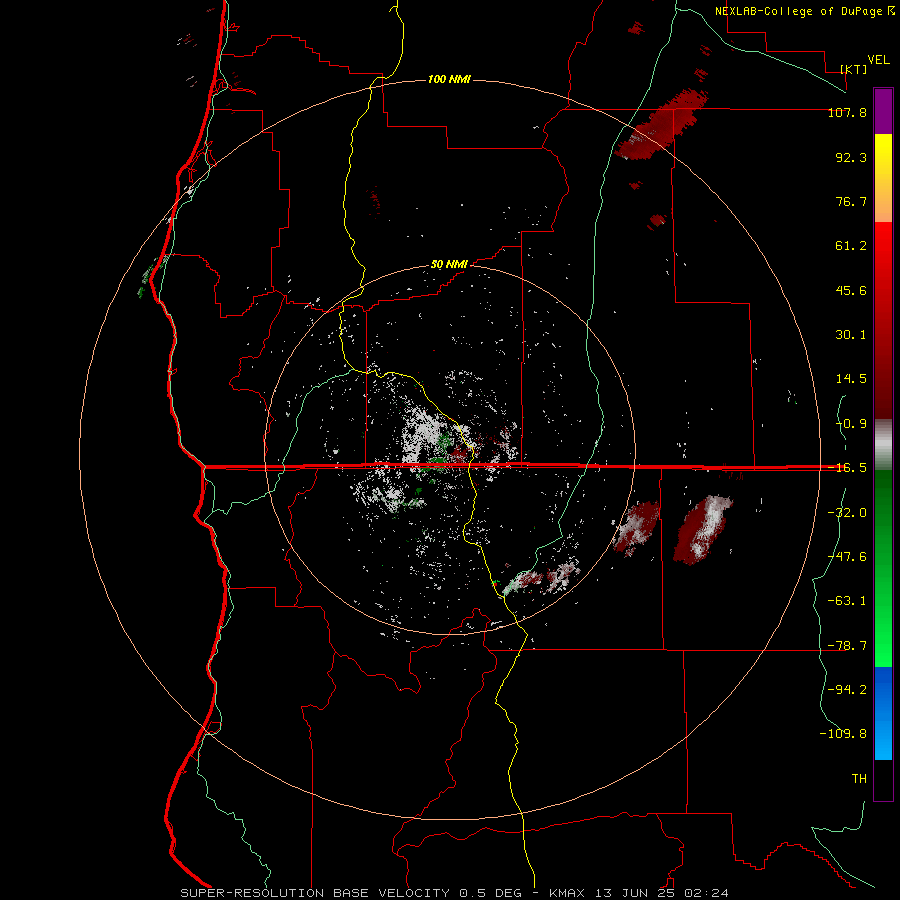
Task: Click the NEXLAB-College of DuPage title text
Action: coord(799,11)
